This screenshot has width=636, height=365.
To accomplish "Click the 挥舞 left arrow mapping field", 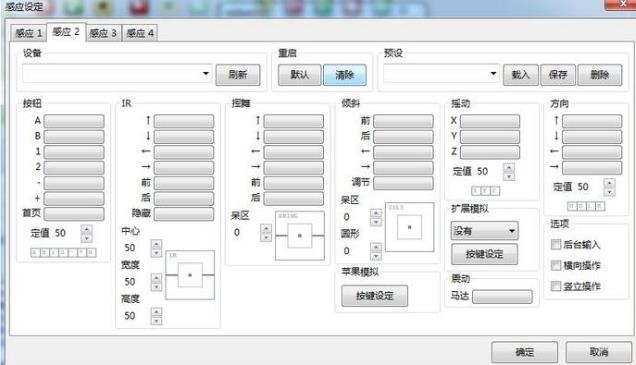I will pyautogui.click(x=294, y=152).
